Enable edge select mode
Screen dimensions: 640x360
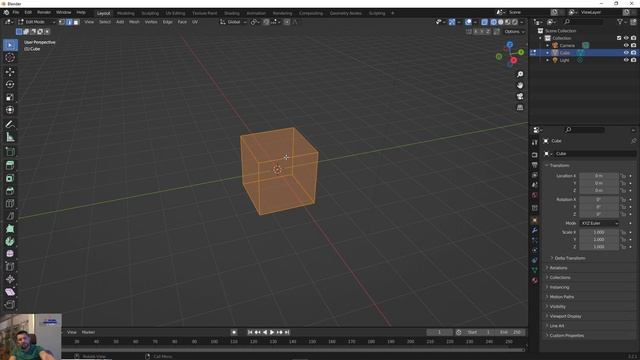tap(69, 22)
